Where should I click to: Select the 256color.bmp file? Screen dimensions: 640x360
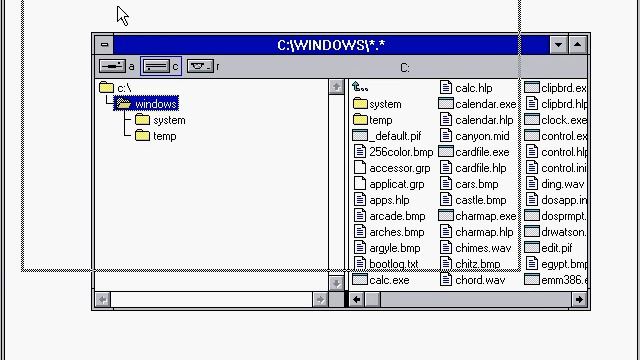pos(393,152)
